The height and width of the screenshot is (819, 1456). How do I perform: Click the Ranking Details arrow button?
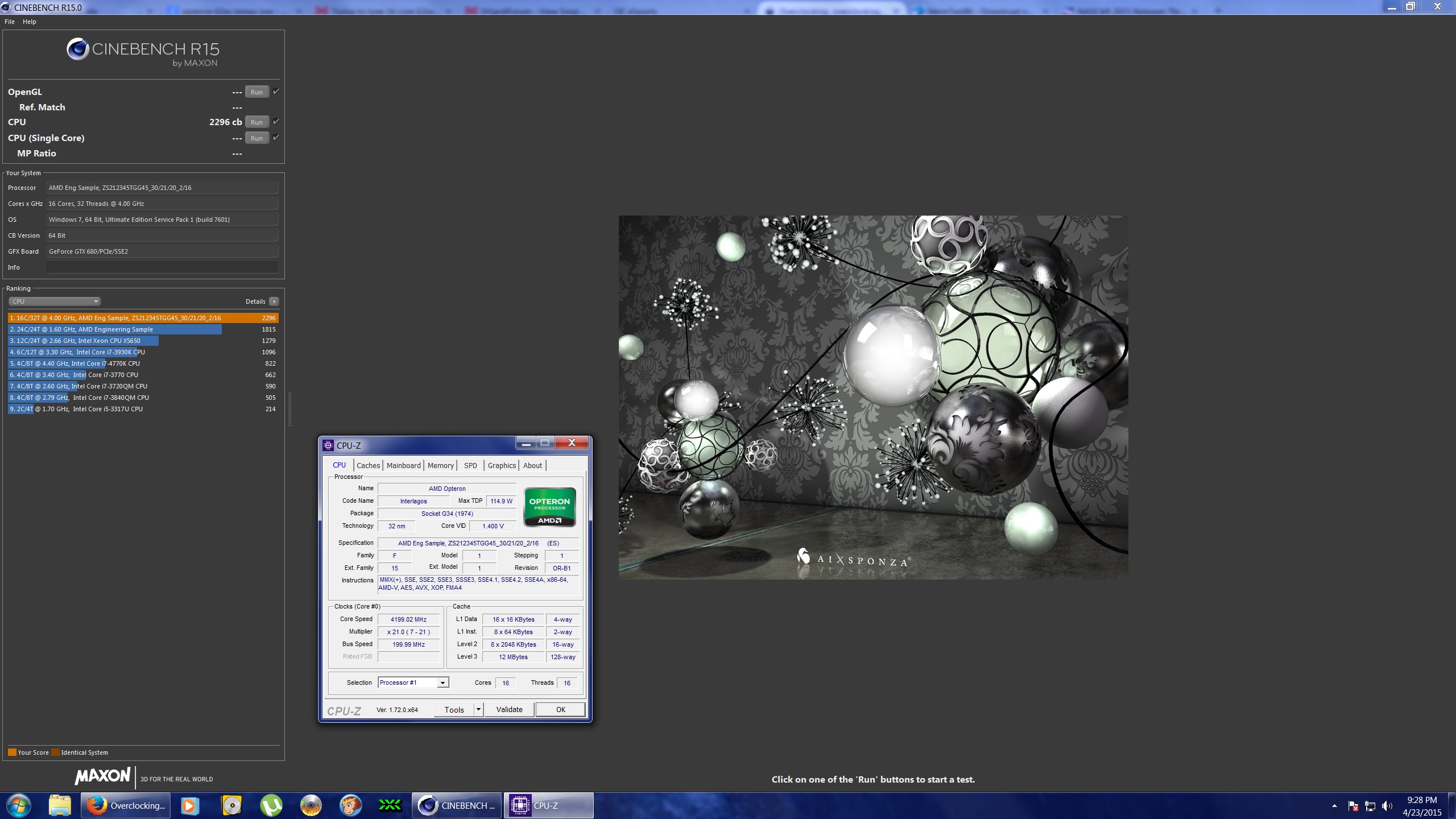[274, 301]
